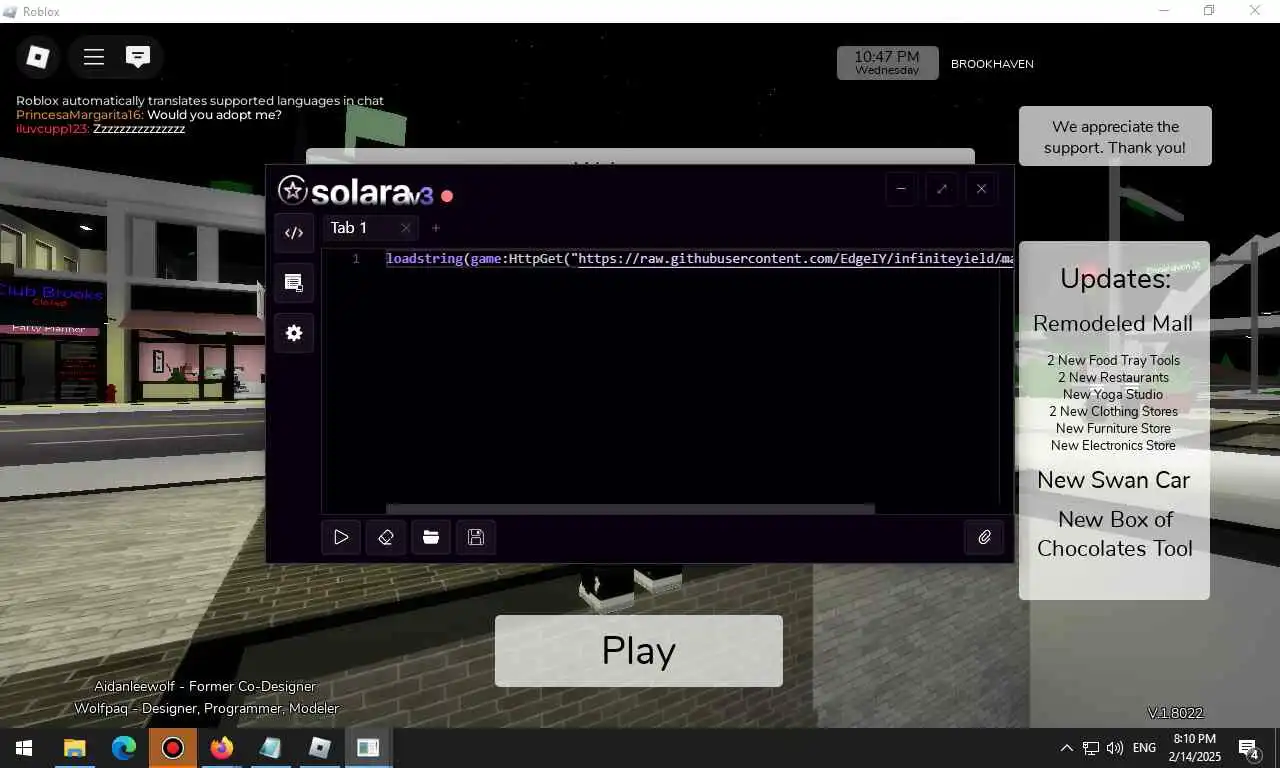Toggle the Roblox chat window icon
This screenshot has height=768, width=1280.
pyautogui.click(x=138, y=57)
